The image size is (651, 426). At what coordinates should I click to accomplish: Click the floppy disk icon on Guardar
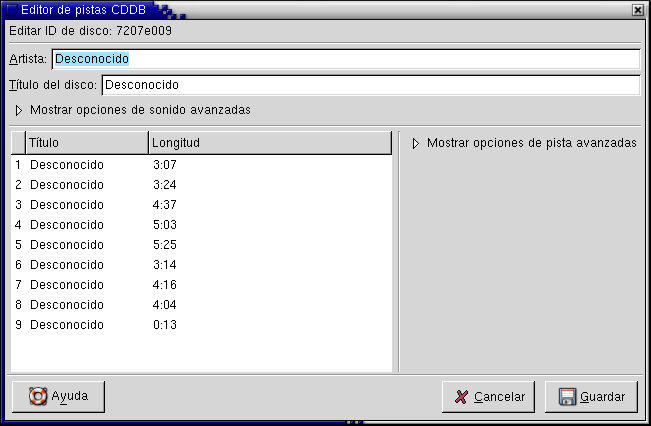pyautogui.click(x=567, y=397)
